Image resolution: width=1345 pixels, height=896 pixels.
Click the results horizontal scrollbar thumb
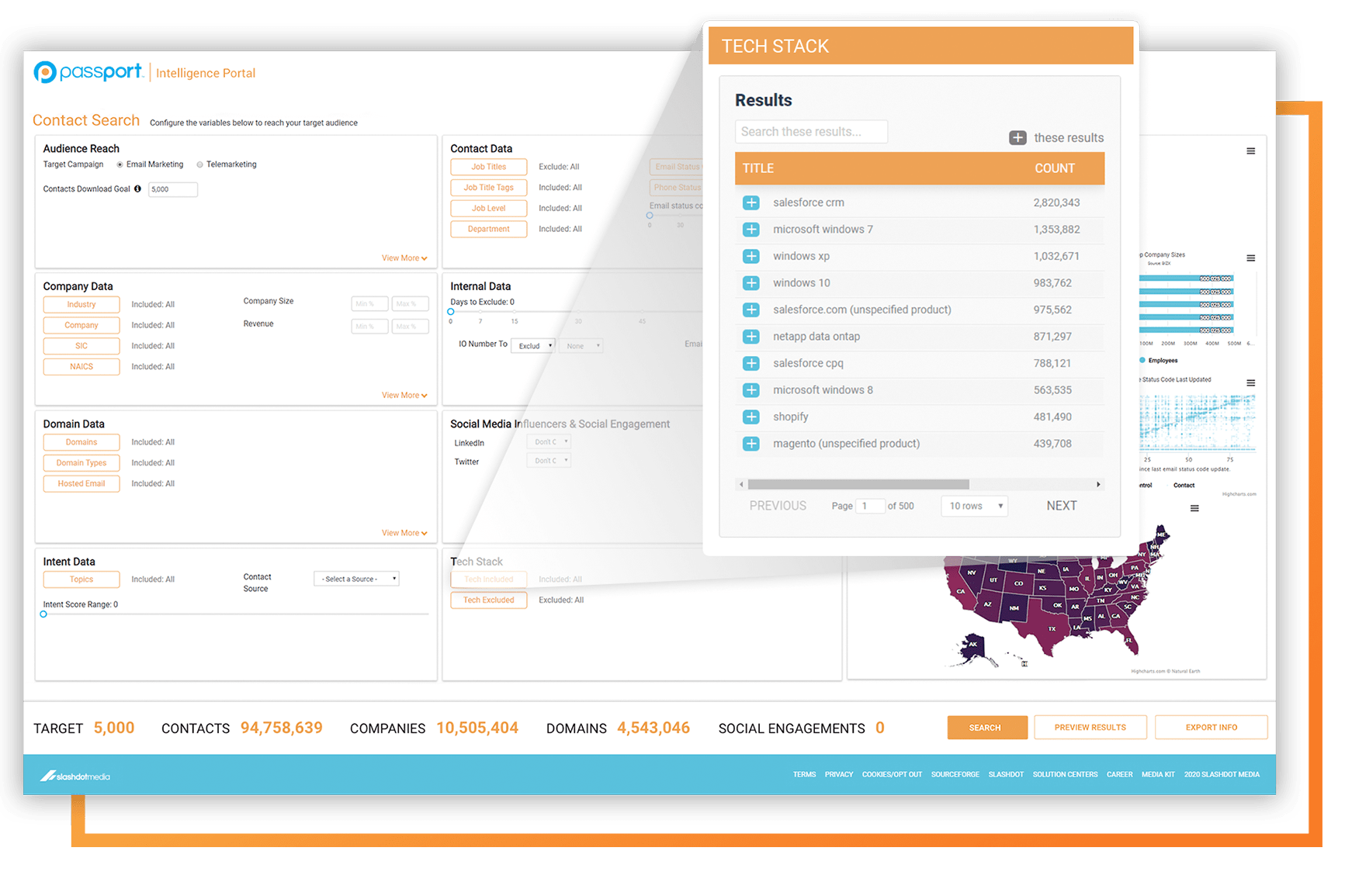(x=858, y=484)
